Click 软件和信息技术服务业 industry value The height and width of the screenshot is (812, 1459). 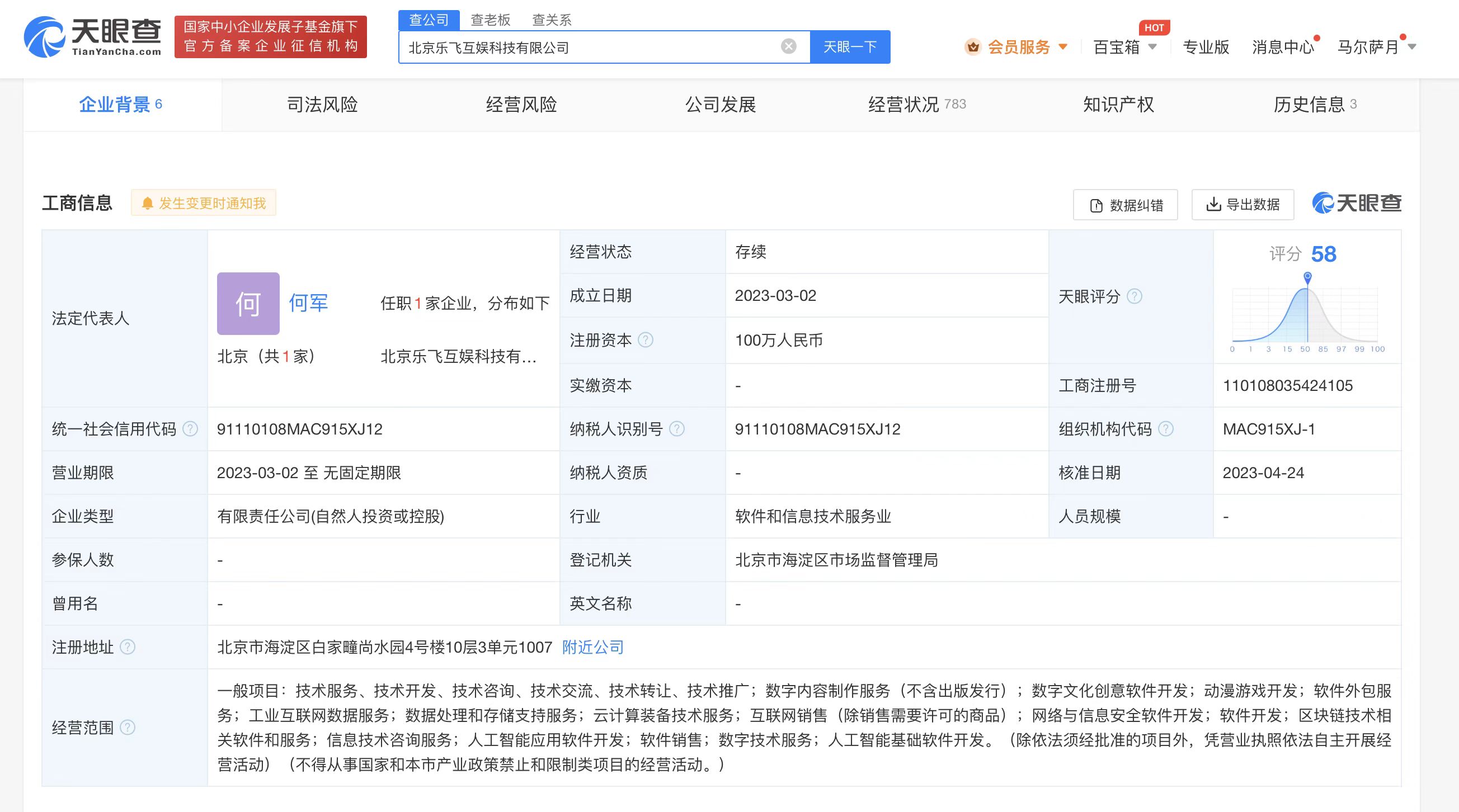pyautogui.click(x=813, y=516)
